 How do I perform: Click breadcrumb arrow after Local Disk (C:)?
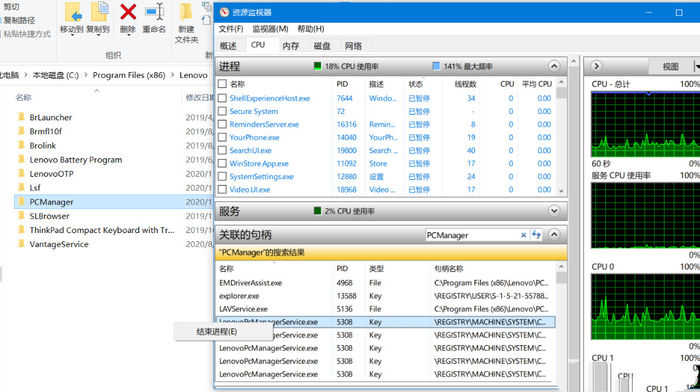coord(86,75)
